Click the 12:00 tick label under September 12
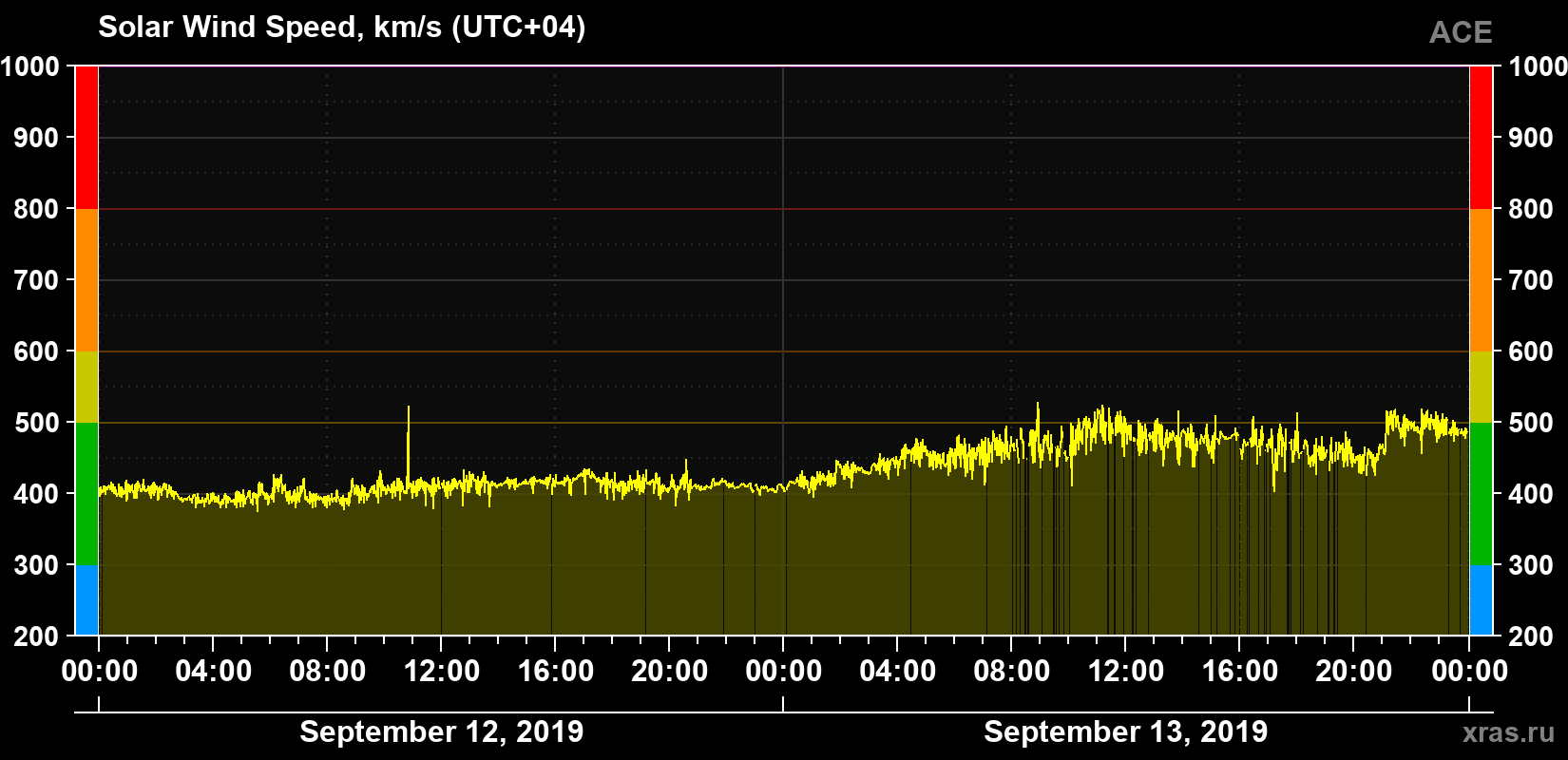1568x760 pixels. pyautogui.click(x=442, y=671)
